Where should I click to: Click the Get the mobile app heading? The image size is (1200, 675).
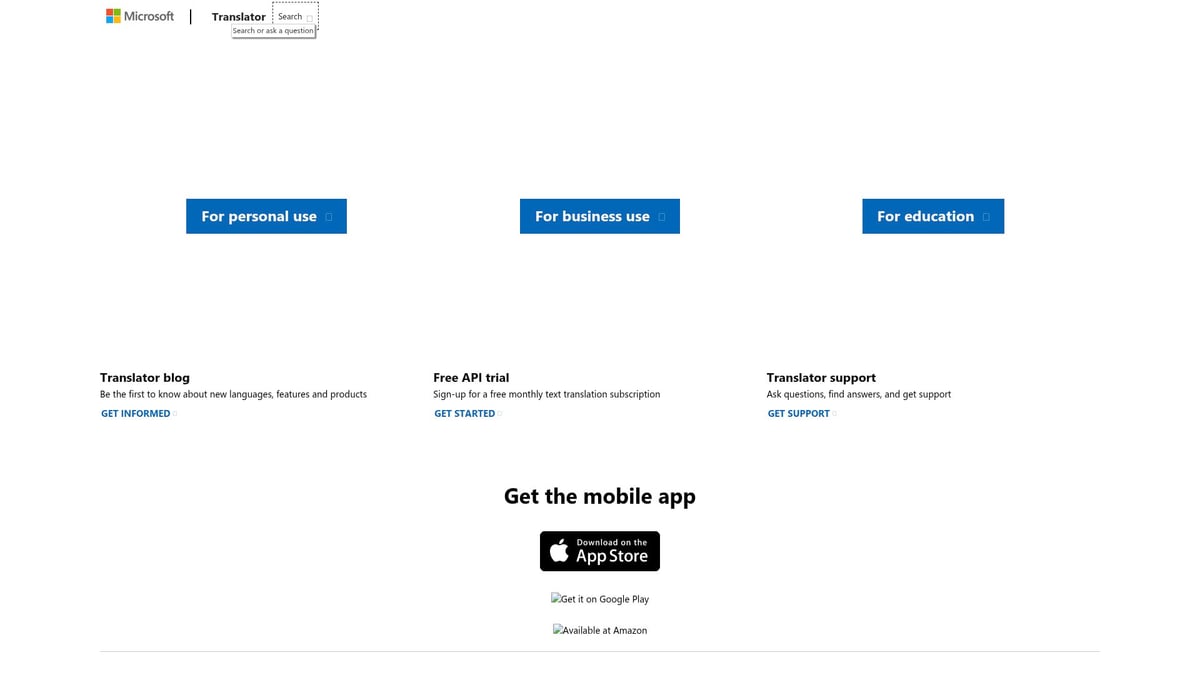[x=599, y=495]
